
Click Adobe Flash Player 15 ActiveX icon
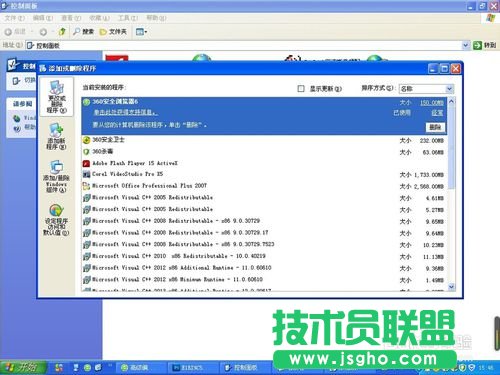[86, 163]
